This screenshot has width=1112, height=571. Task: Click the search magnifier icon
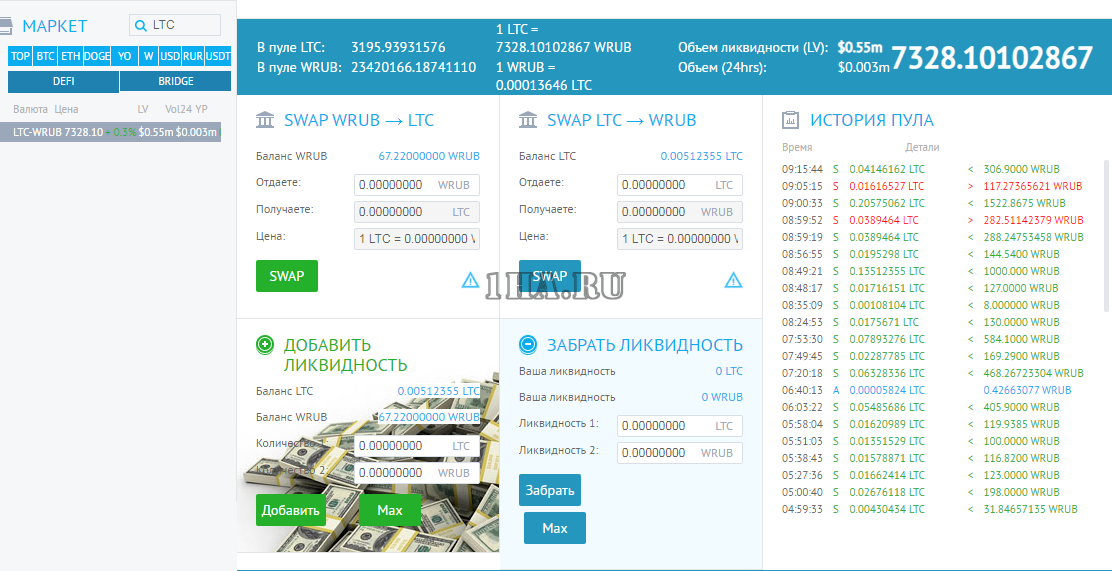(140, 25)
